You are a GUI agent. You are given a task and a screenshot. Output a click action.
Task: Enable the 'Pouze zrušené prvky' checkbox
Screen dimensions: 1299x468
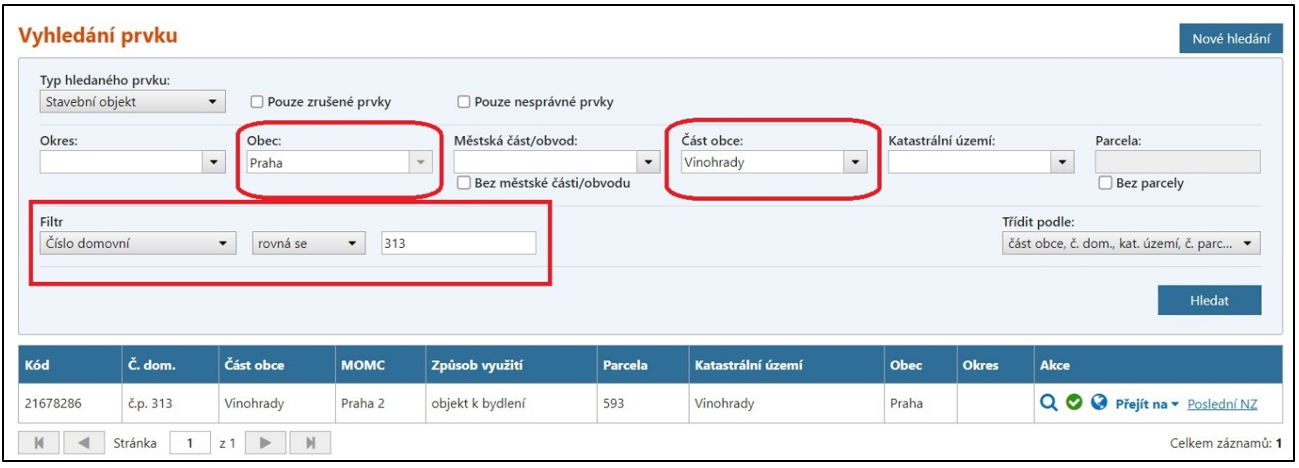tap(257, 101)
